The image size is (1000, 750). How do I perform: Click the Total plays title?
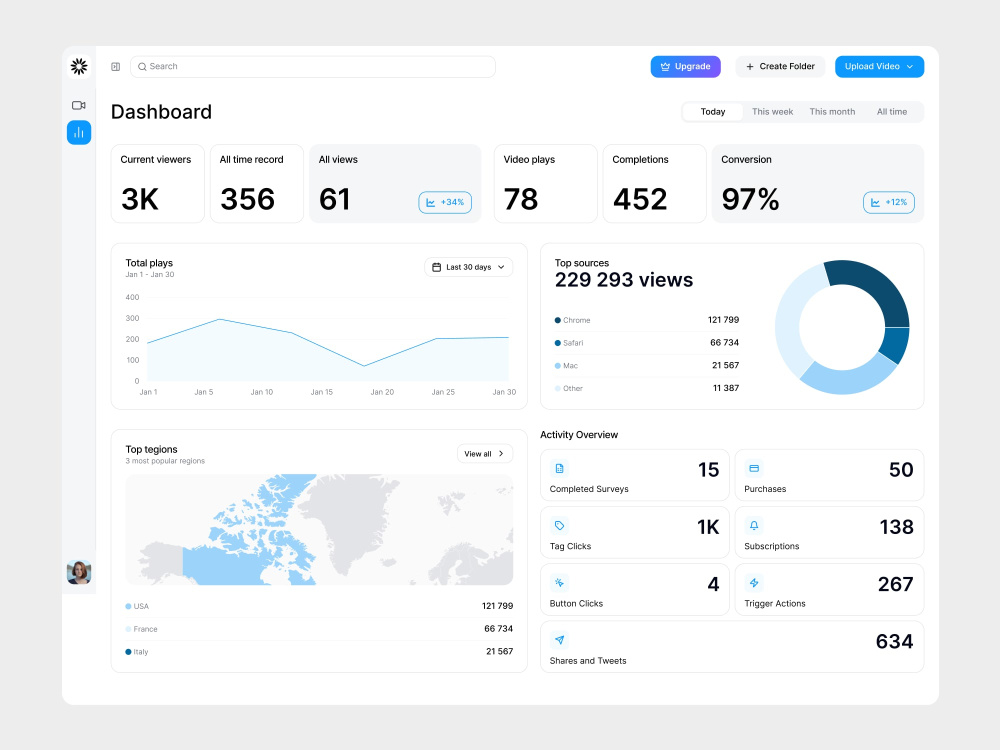tap(149, 263)
